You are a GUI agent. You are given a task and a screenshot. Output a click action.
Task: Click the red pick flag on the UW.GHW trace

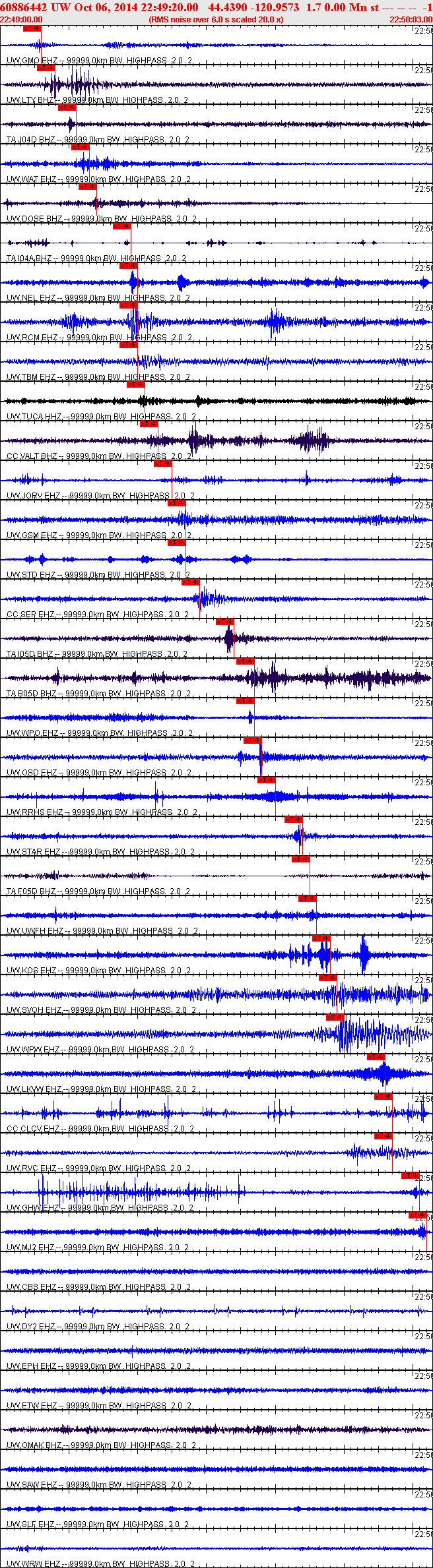pyautogui.click(x=411, y=1176)
